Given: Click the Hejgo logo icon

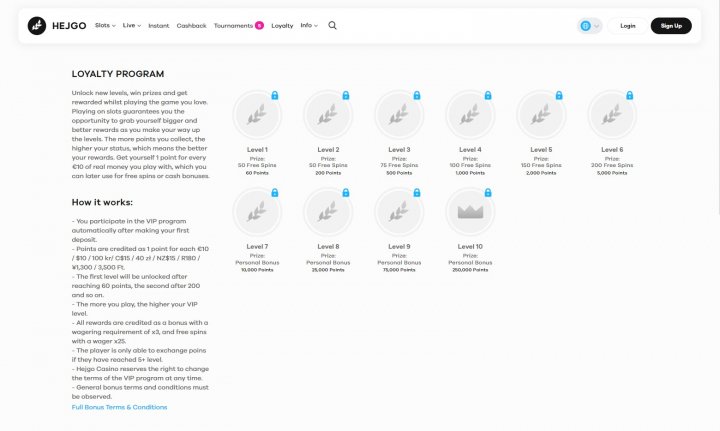Looking at the screenshot, I should pos(37,26).
